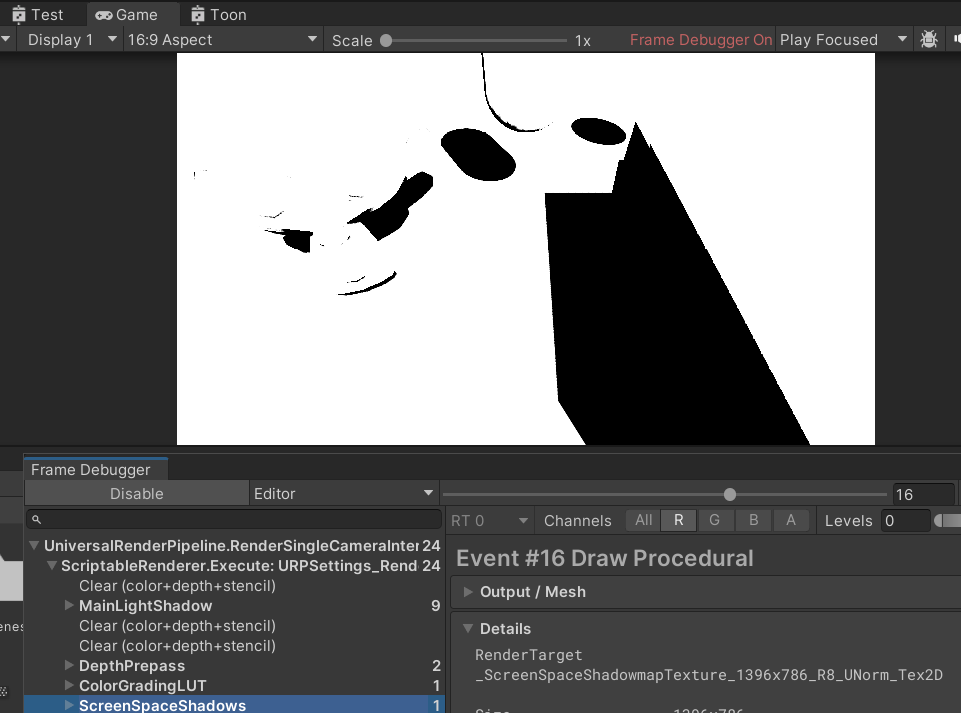Image resolution: width=961 pixels, height=713 pixels.
Task: Select ScreenSpaceShadows in the event tree
Action: [162, 705]
